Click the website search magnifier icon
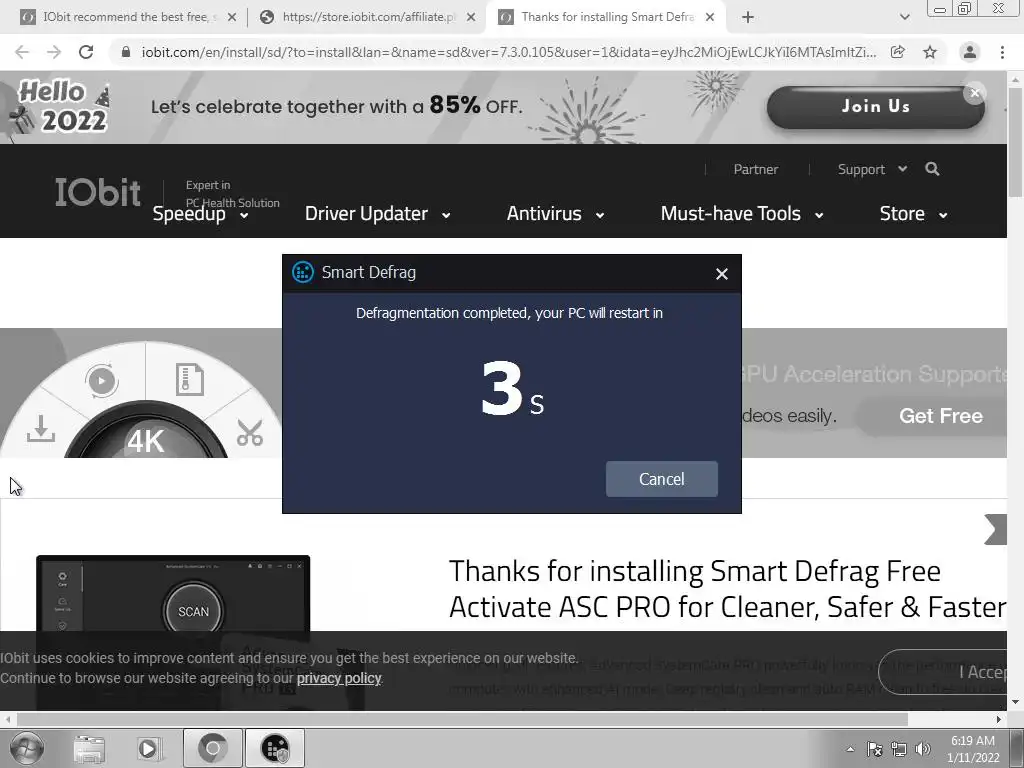 pyautogui.click(x=932, y=169)
